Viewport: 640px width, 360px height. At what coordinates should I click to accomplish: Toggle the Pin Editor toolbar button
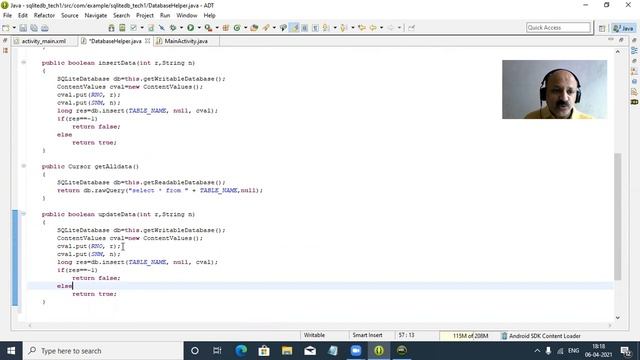click(x=411, y=28)
